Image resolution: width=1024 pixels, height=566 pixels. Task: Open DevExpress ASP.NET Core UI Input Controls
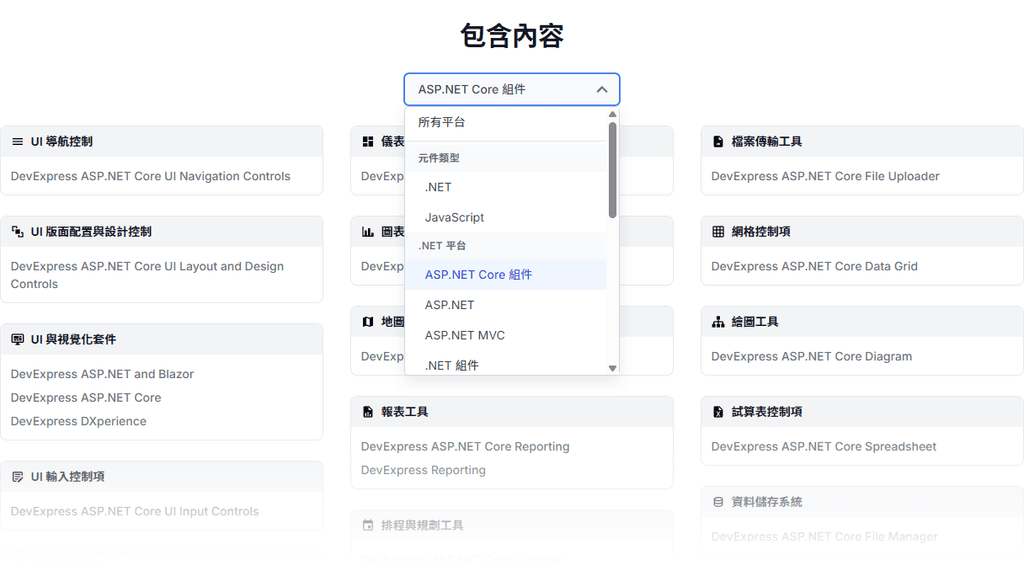pos(135,511)
